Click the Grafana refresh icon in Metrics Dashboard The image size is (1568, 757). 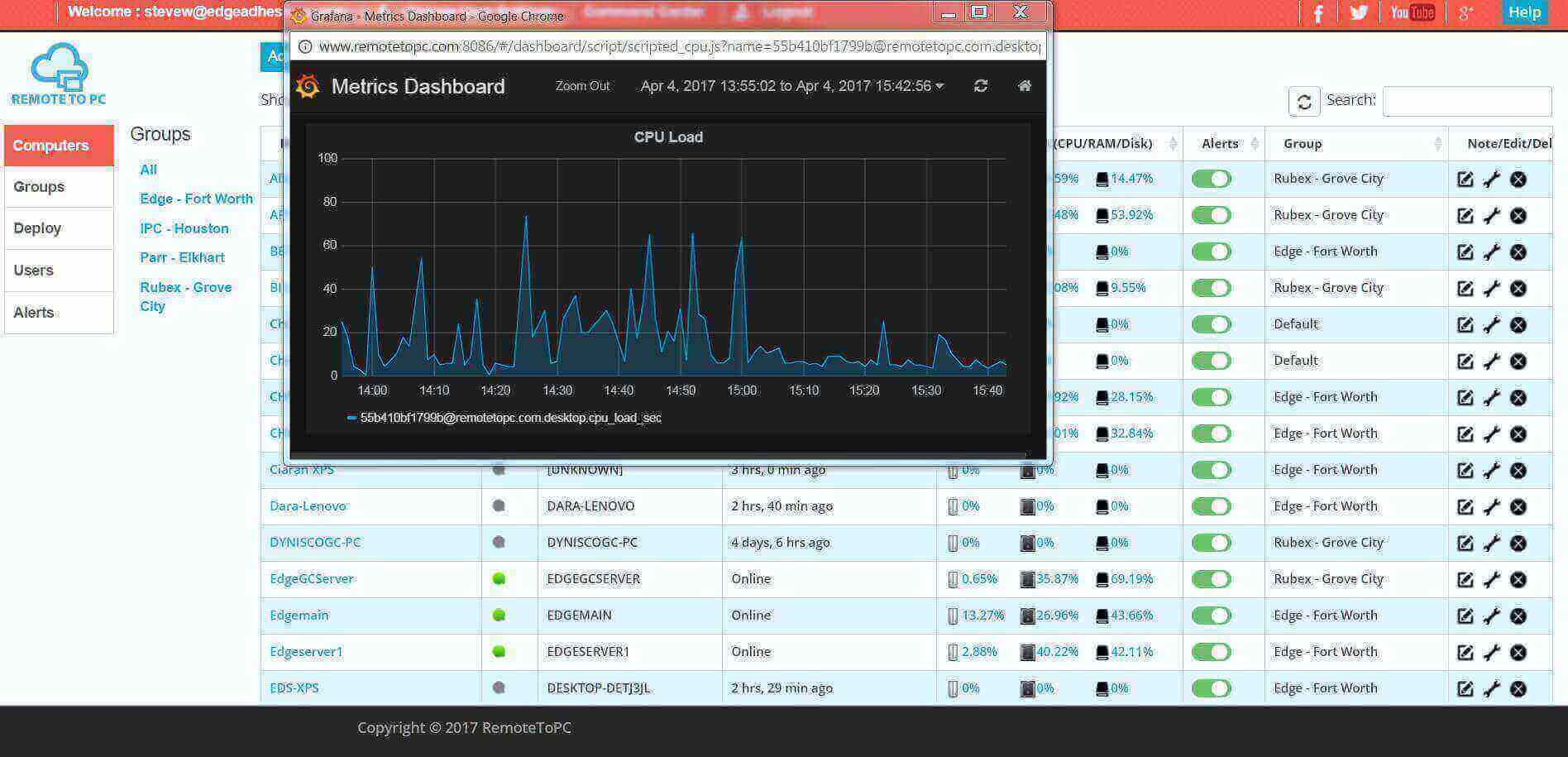981,86
